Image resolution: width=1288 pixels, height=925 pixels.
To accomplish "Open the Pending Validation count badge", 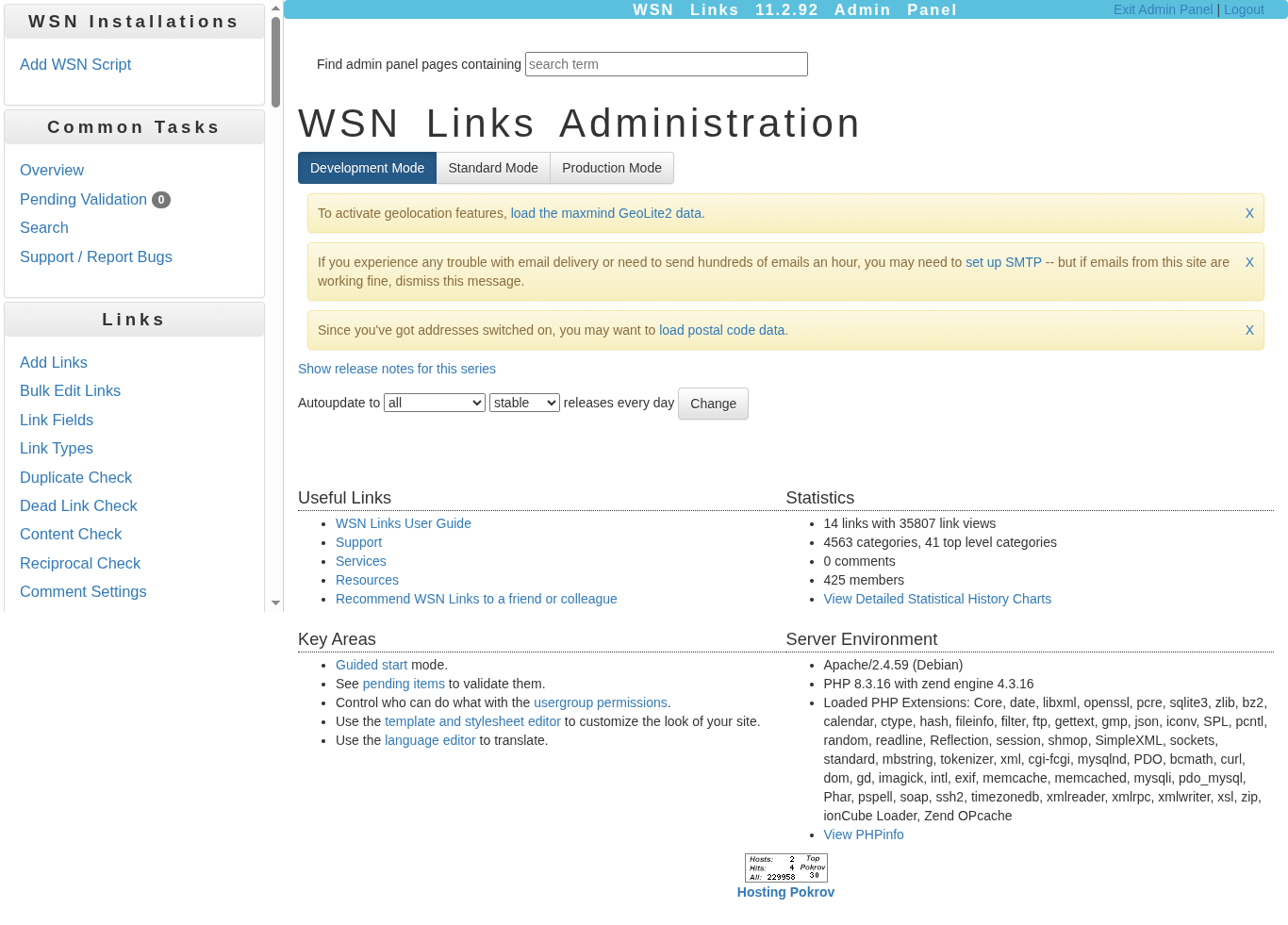I will click(161, 200).
